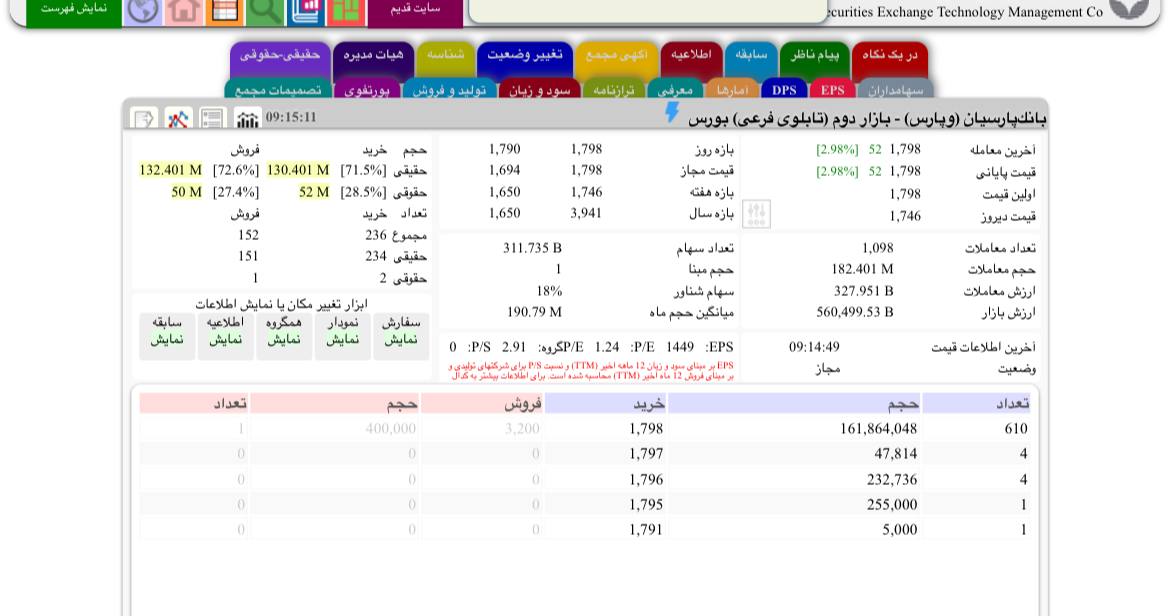The height and width of the screenshot is (616, 1170).
Task: Click the پیام ناظر tab button
Action: click(814, 55)
